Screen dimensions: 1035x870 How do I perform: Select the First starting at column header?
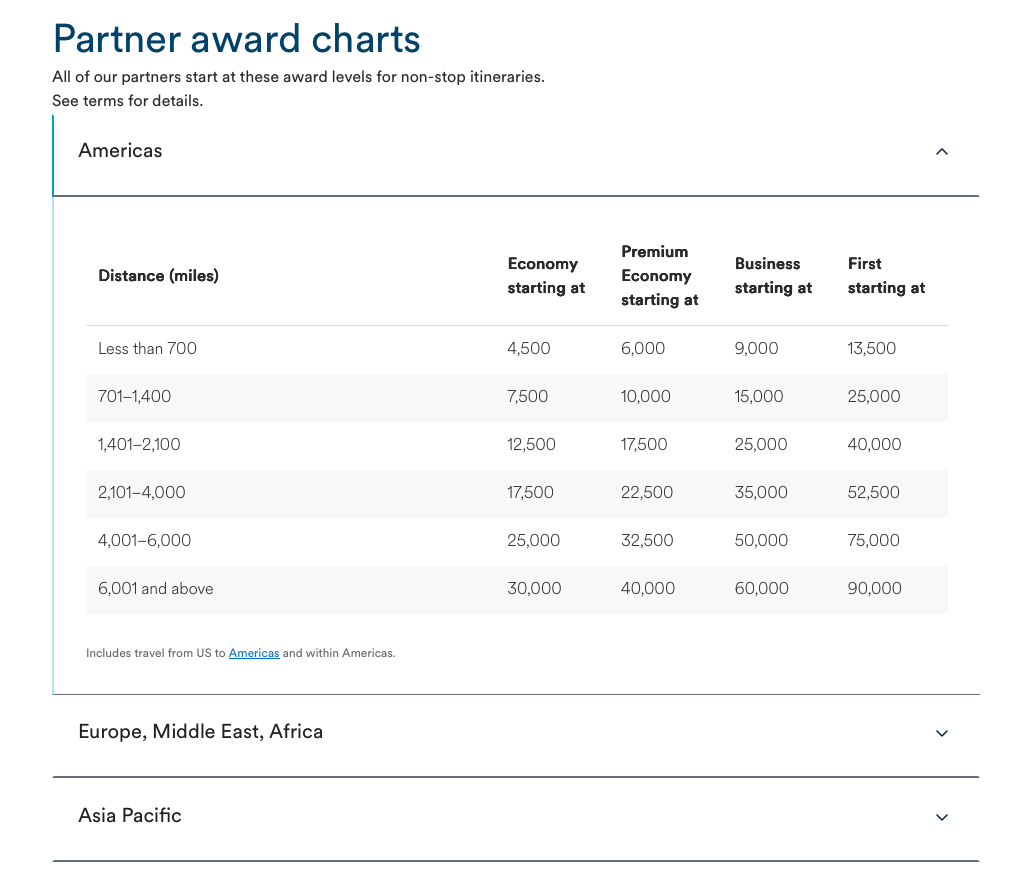886,276
